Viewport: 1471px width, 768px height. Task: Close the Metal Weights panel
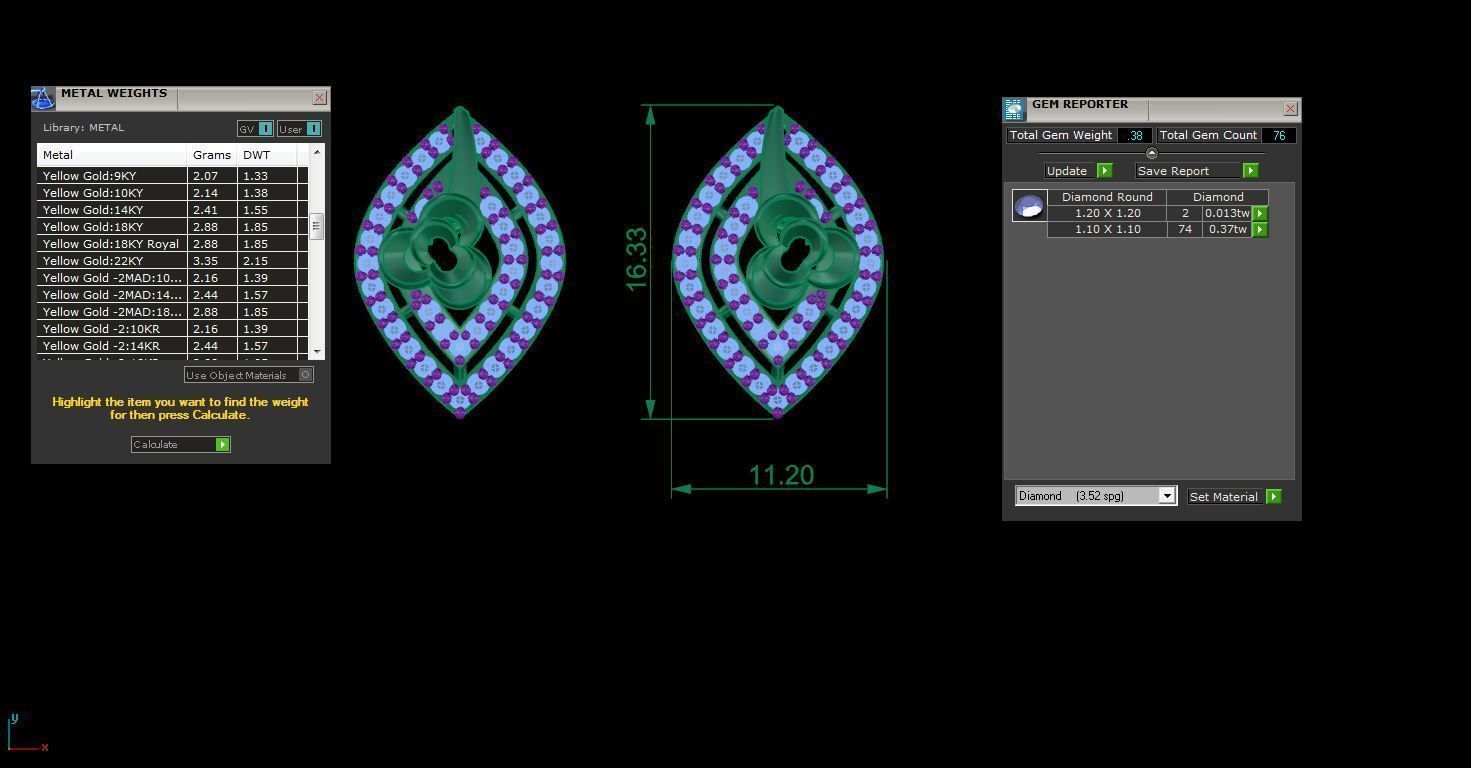[319, 97]
